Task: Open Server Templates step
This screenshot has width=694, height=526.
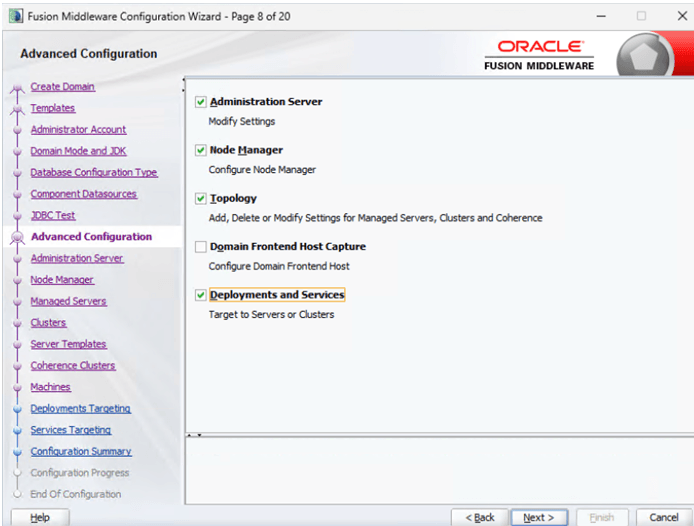Action: 69,344
